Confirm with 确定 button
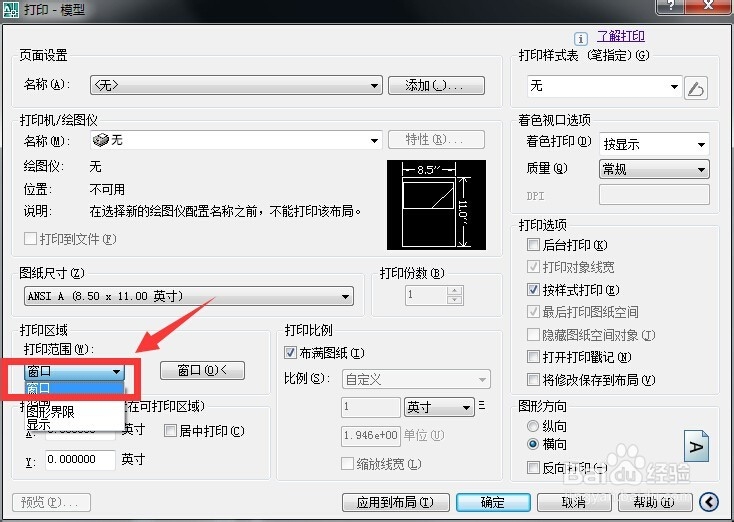Screen dimensions: 734x522 pos(493,503)
